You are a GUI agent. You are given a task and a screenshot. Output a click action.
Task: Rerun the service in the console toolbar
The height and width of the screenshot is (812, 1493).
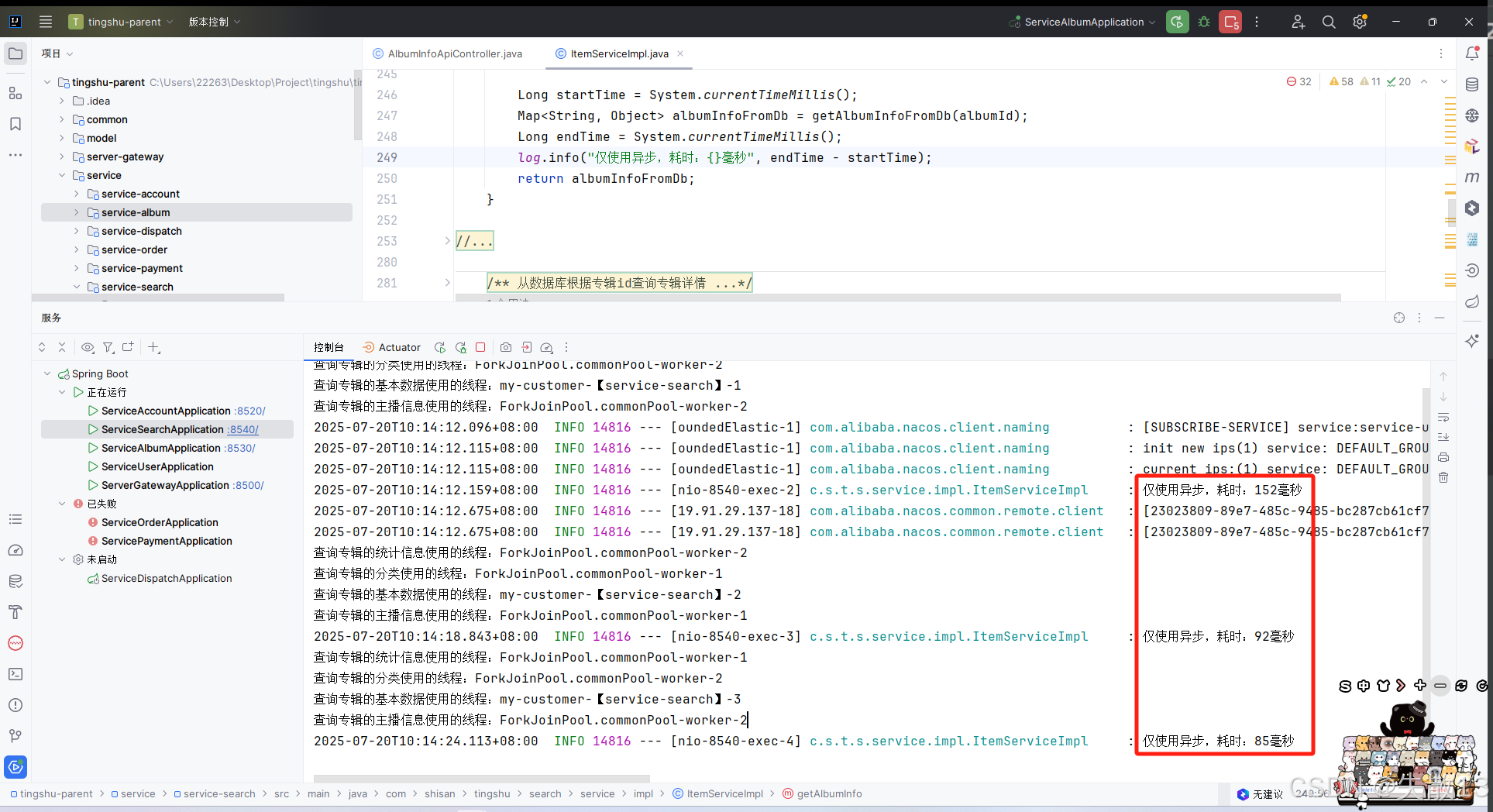click(440, 347)
